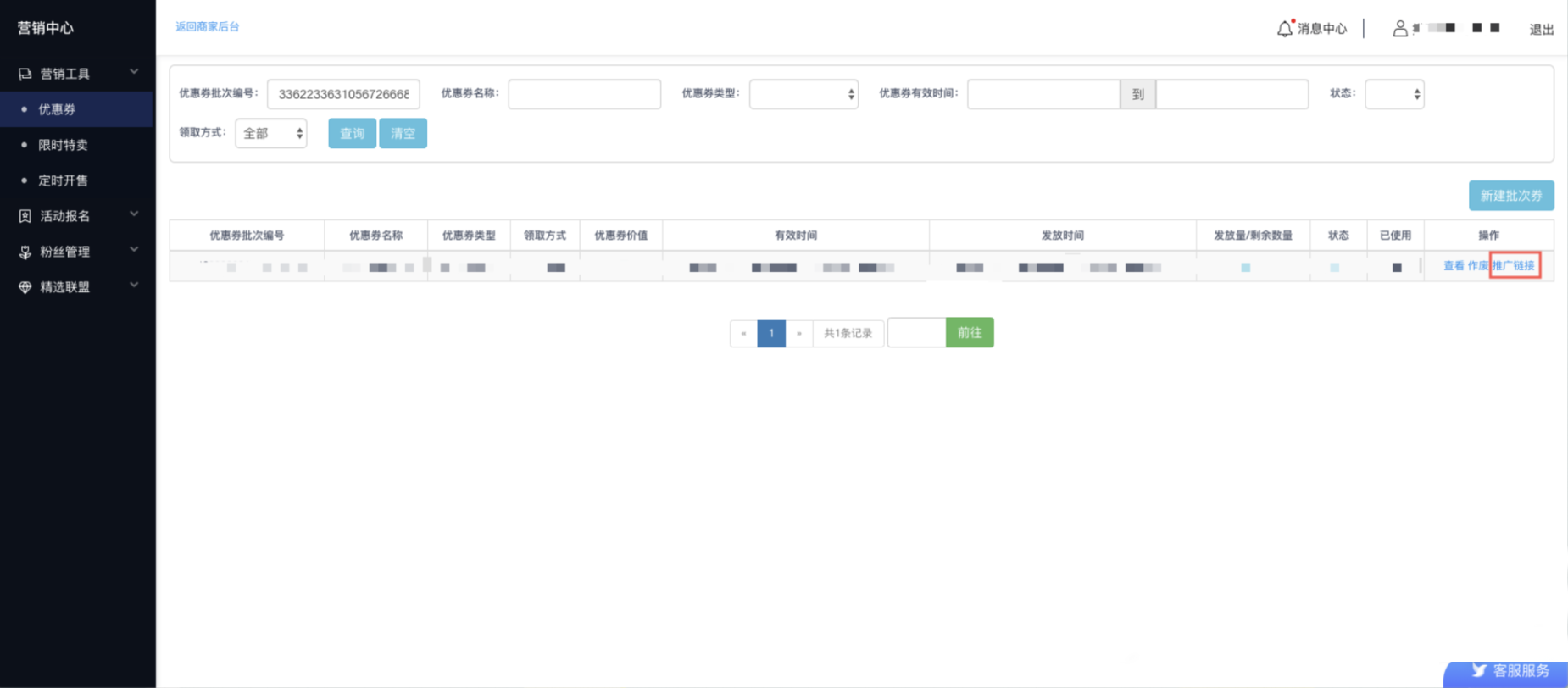Click the 清空 clear button
Viewport: 1568px width, 688px height.
403,133
